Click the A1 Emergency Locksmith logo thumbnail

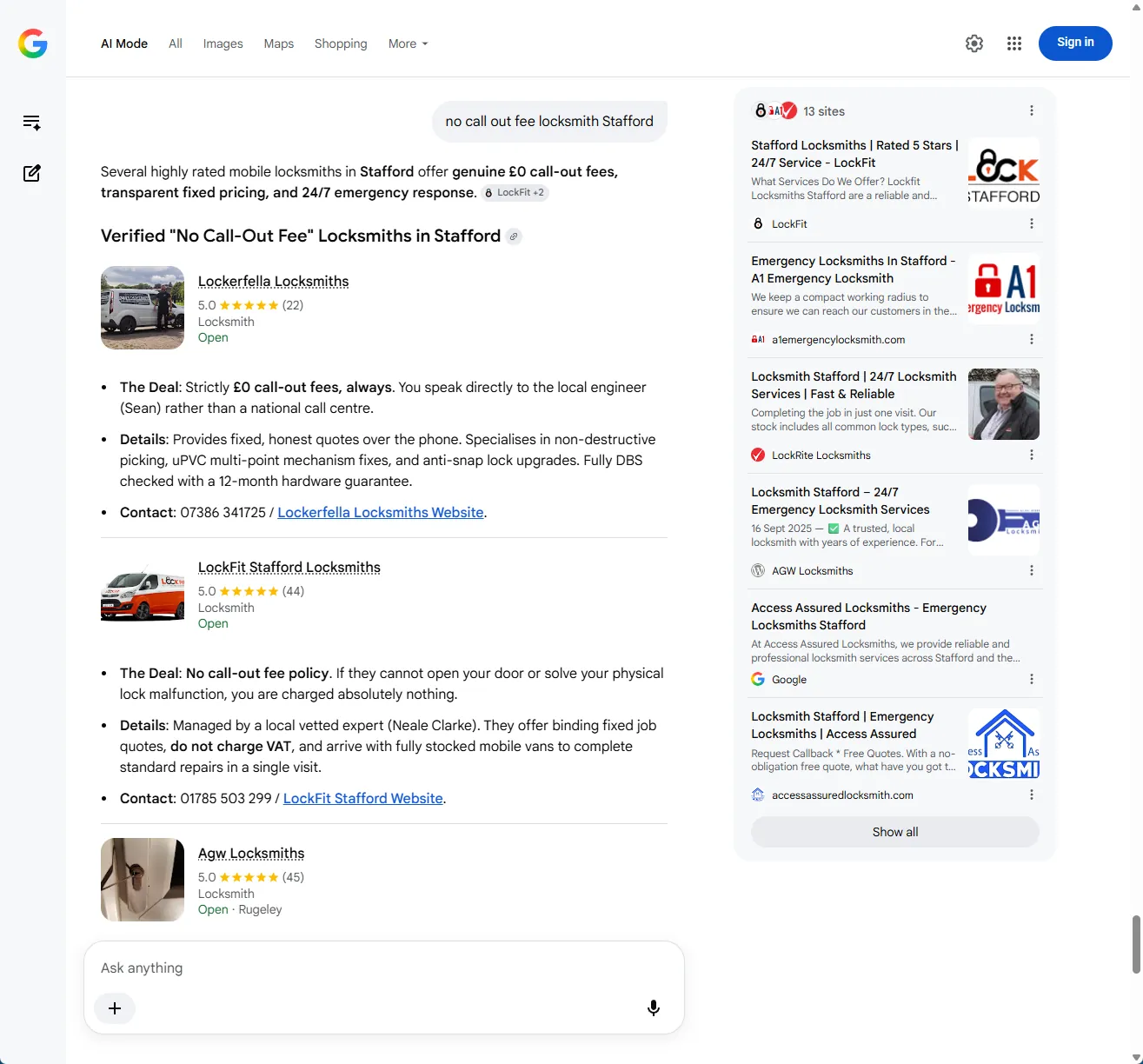1004,289
